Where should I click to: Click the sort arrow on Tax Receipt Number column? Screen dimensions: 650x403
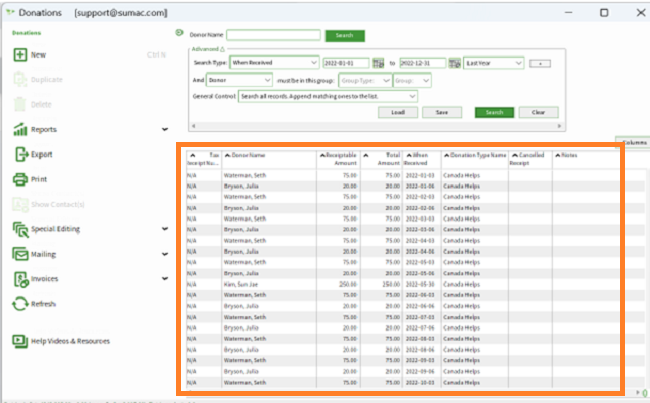[192, 155]
